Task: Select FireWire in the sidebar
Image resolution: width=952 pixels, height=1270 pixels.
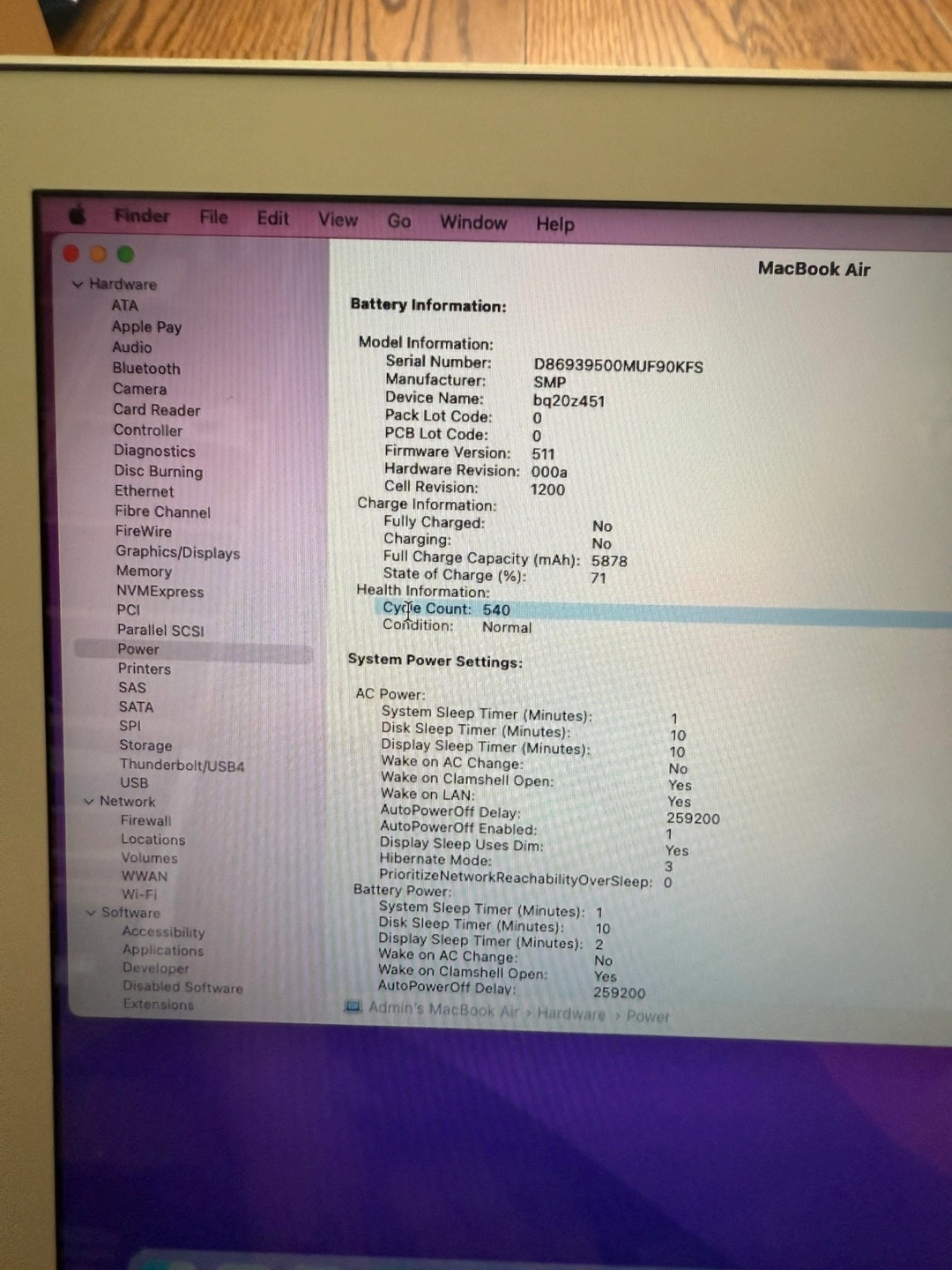Action: click(x=144, y=531)
